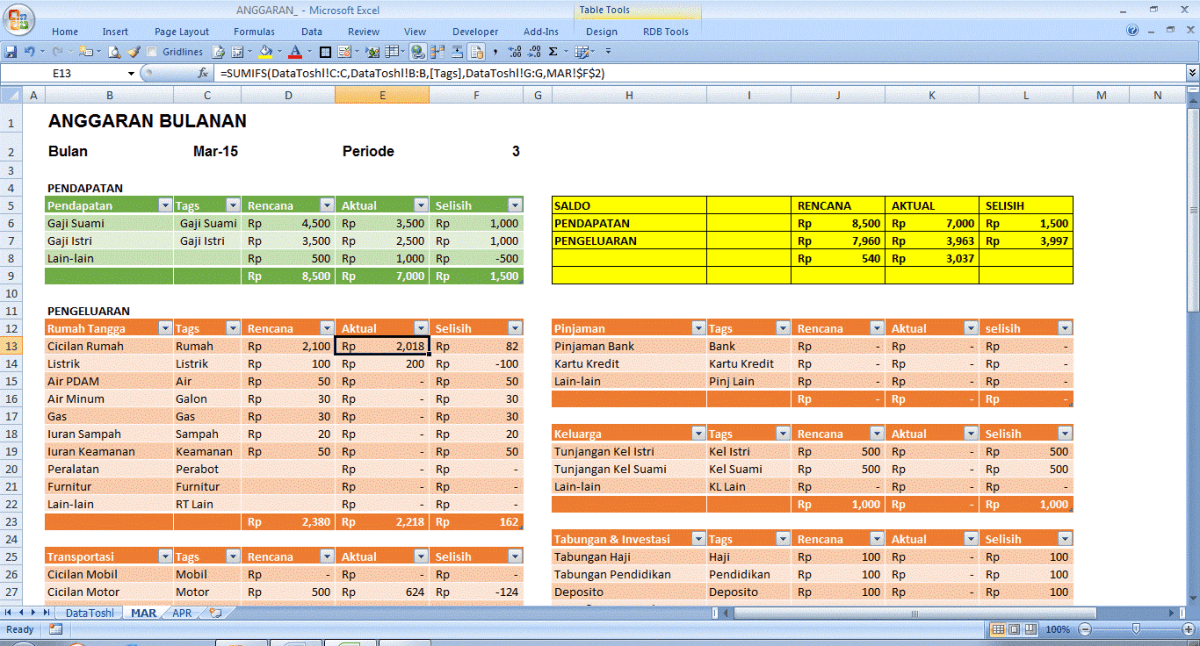Click the Undo arrow icon
Viewport: 1200px width, 646px height.
(x=29, y=51)
